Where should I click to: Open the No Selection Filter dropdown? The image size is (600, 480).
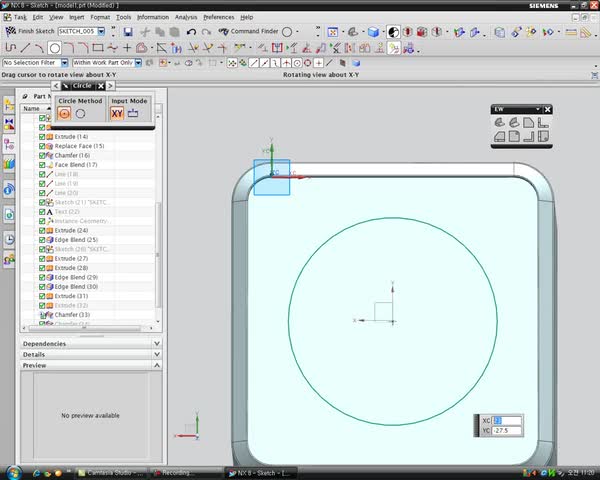pyautogui.click(x=64, y=63)
